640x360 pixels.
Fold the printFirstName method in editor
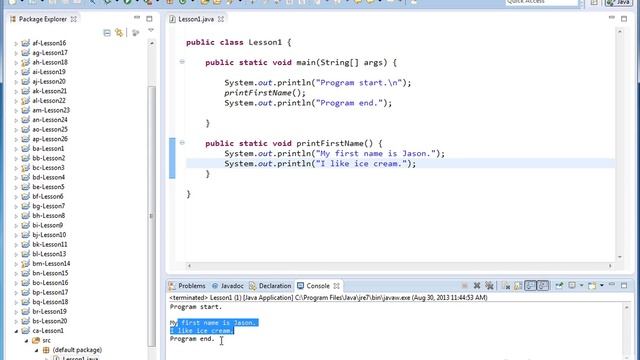click(x=182, y=143)
